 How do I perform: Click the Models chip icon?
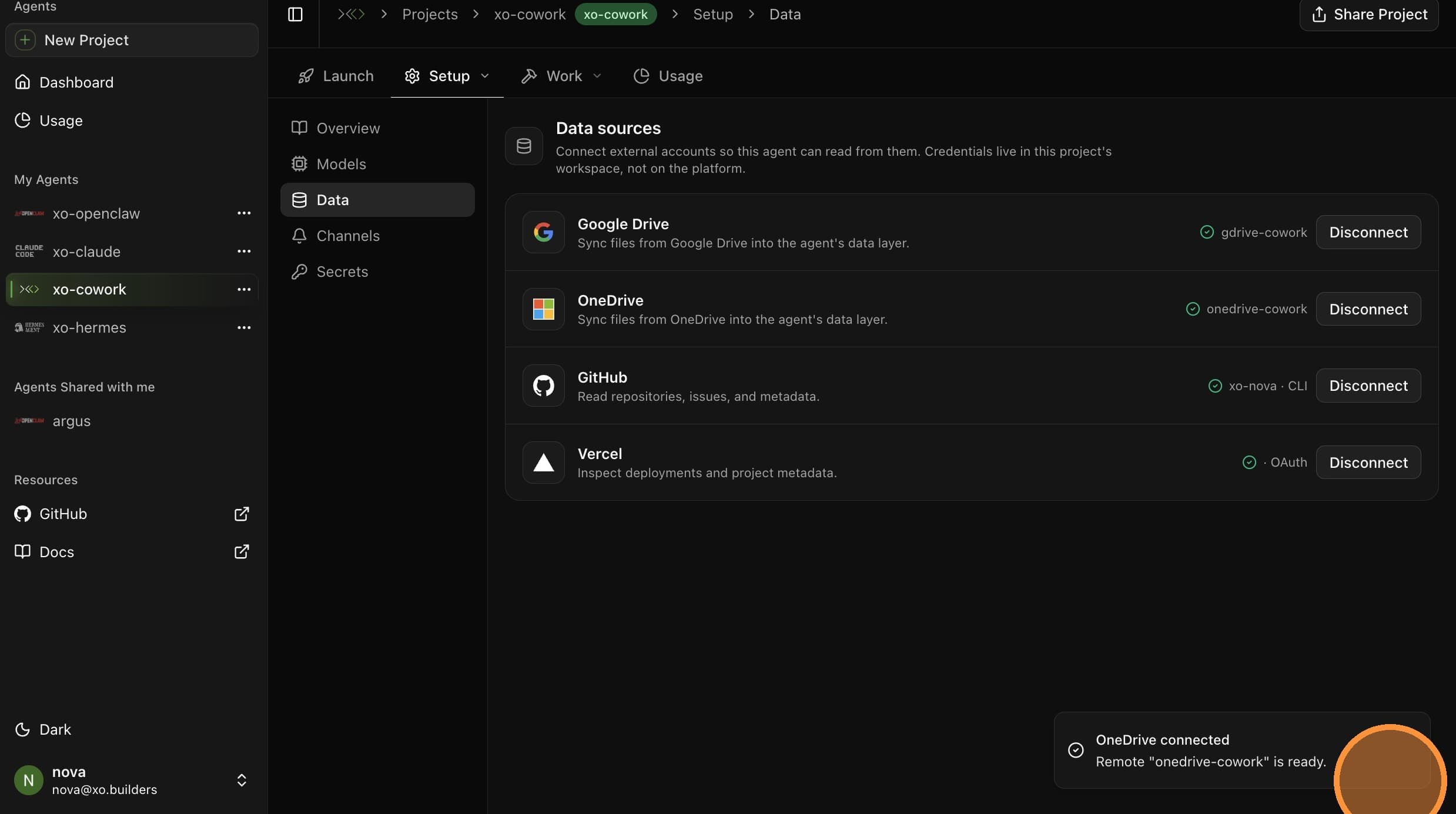[x=299, y=164]
